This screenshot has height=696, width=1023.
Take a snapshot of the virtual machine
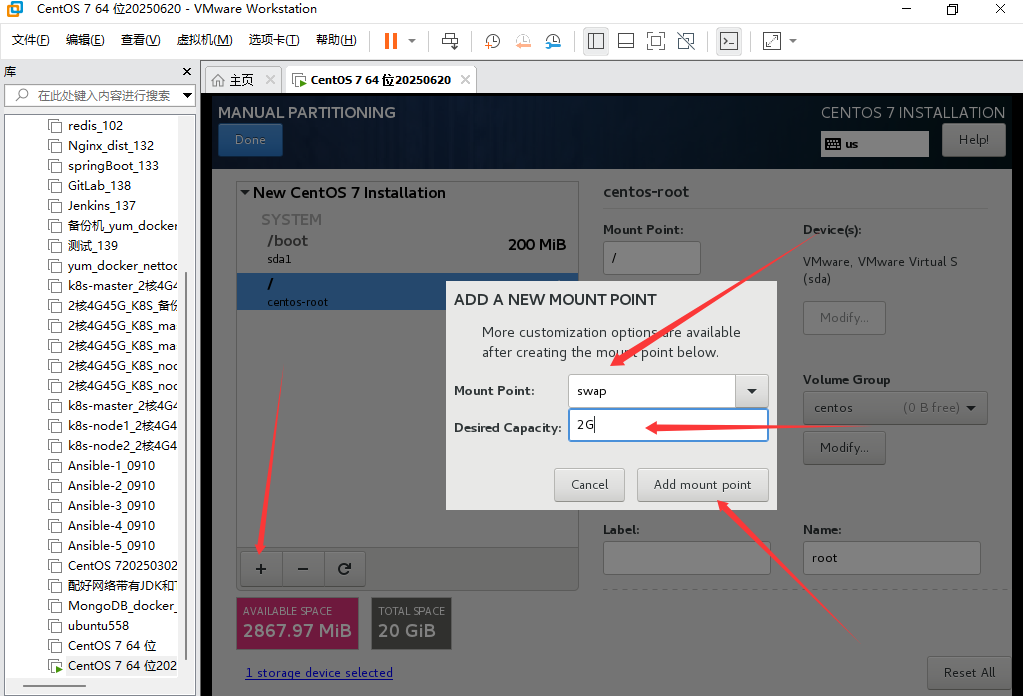click(x=490, y=41)
